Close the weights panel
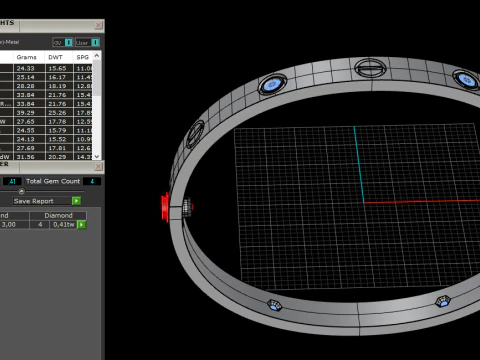Screen dimensions: 480x360 coord(98,25)
